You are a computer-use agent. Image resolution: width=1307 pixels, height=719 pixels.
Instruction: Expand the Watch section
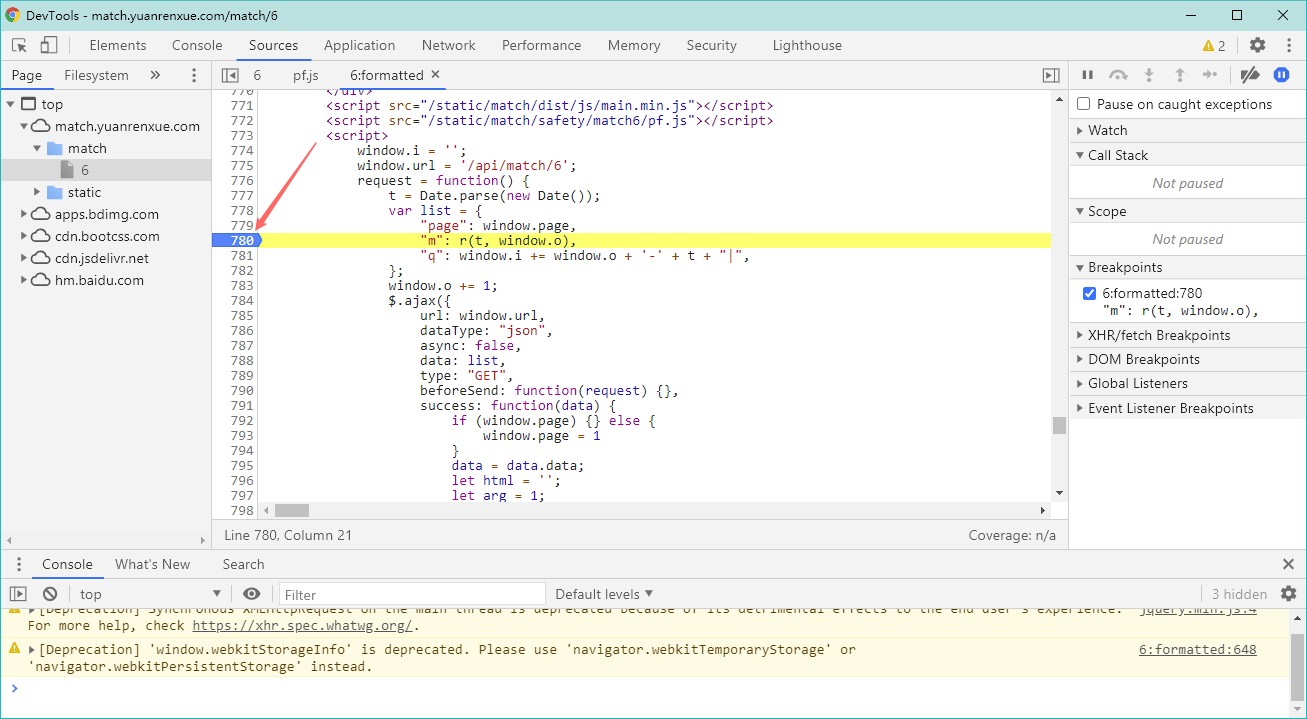point(1188,130)
